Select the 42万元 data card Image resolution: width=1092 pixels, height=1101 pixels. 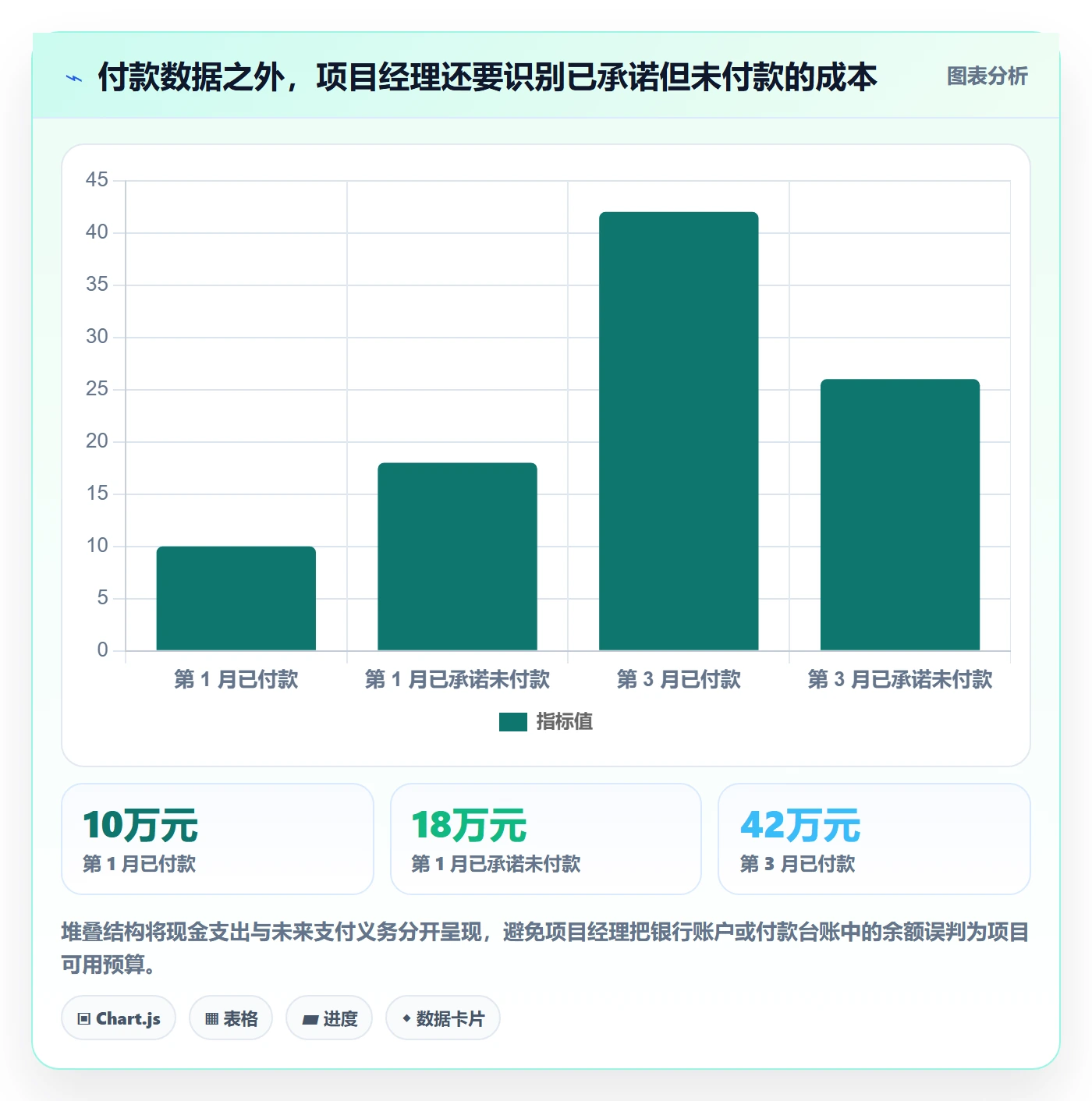[874, 839]
